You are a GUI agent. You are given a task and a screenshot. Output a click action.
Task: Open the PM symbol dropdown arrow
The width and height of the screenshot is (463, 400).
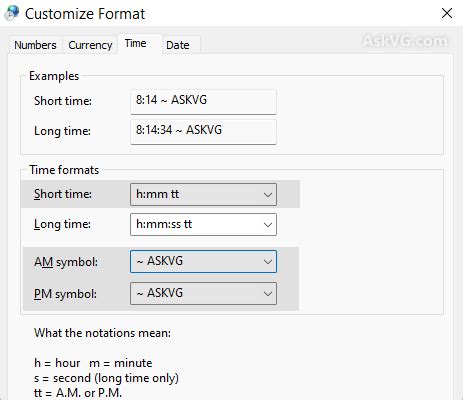(268, 293)
